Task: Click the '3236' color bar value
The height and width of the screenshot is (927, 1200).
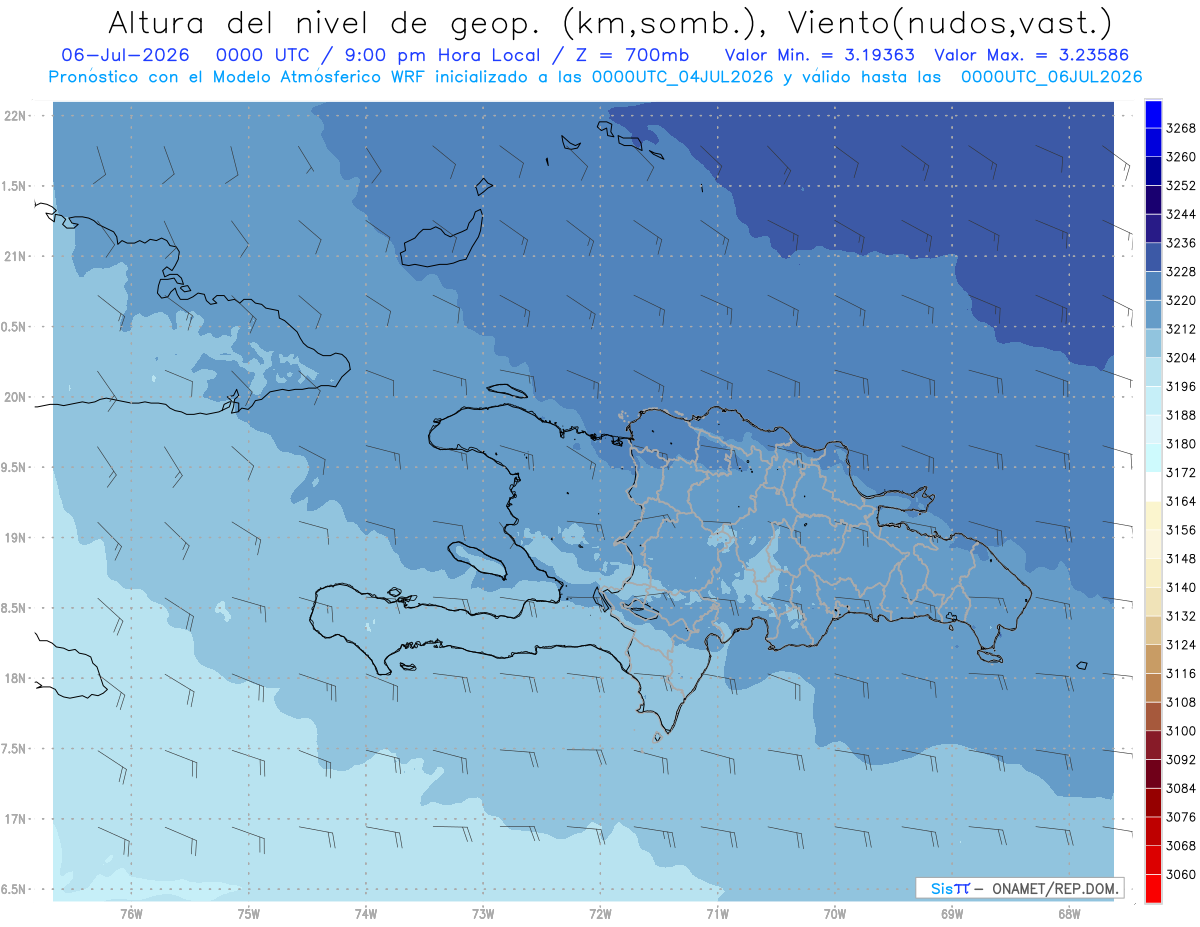Action: pos(1180,243)
